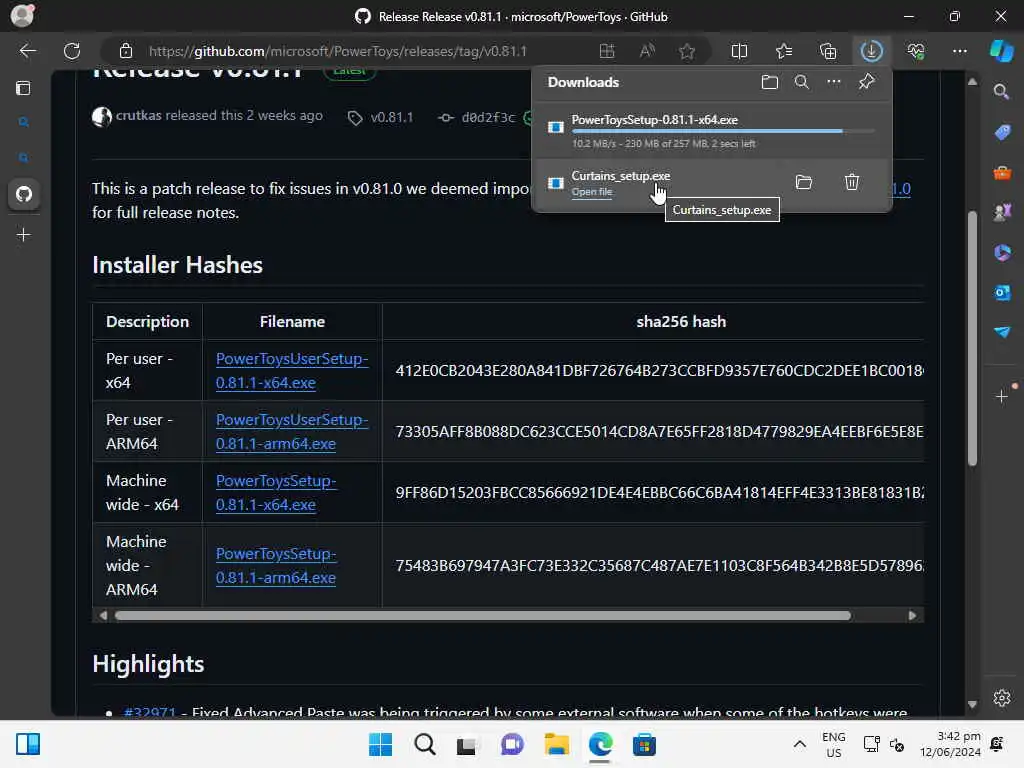Open Edge sidebar Outlook icon
Image resolution: width=1024 pixels, height=768 pixels.
coord(1002,293)
